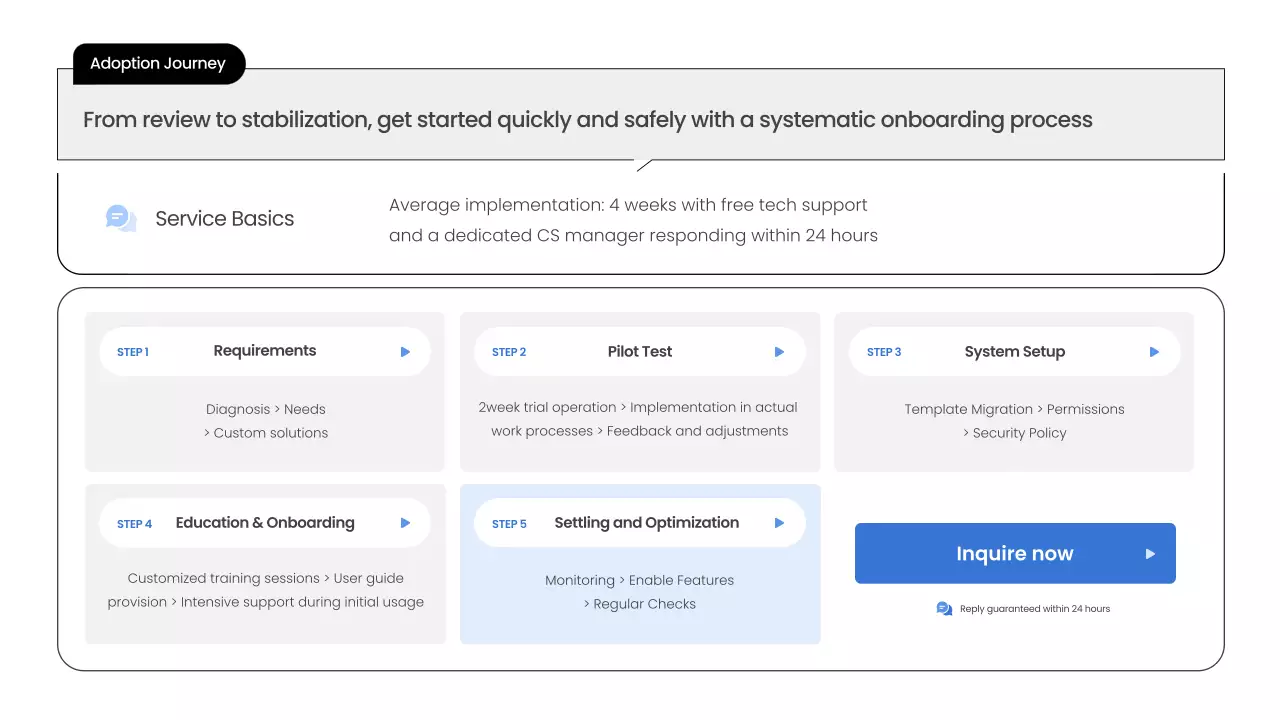Click the Service Basics chat bubble icon

[120, 218]
